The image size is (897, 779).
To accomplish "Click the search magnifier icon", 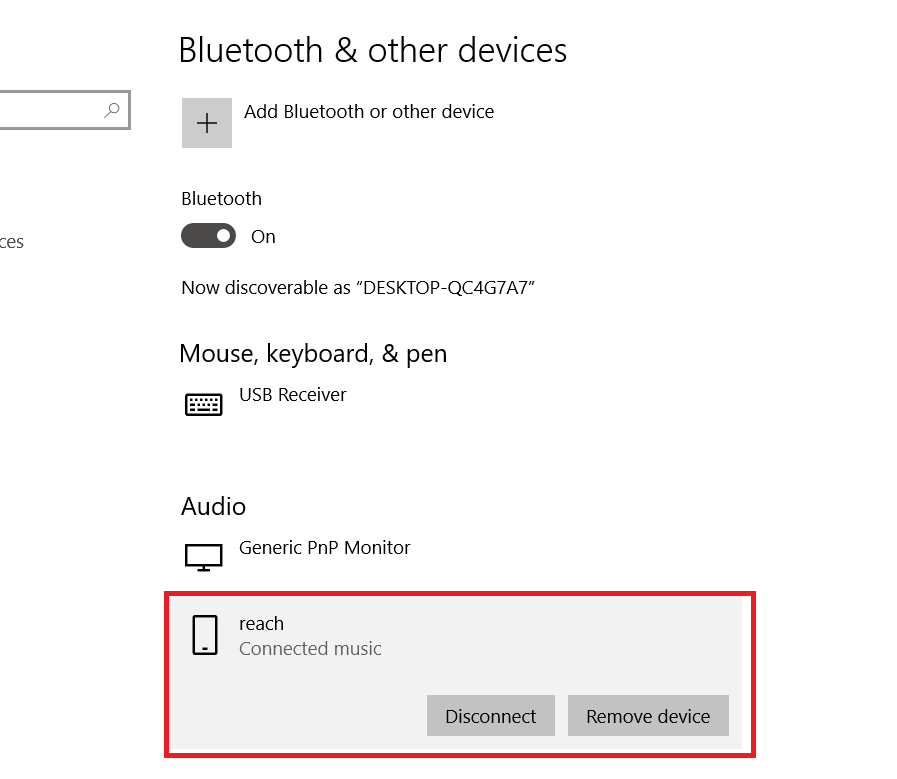I will [x=112, y=110].
